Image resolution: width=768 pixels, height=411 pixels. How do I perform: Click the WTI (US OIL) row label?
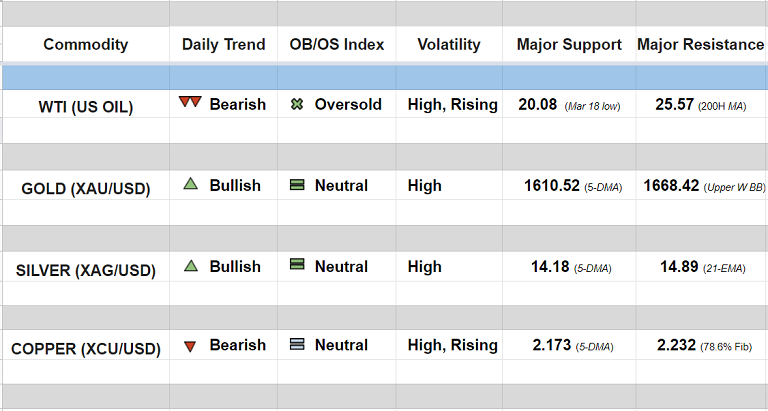coord(86,106)
